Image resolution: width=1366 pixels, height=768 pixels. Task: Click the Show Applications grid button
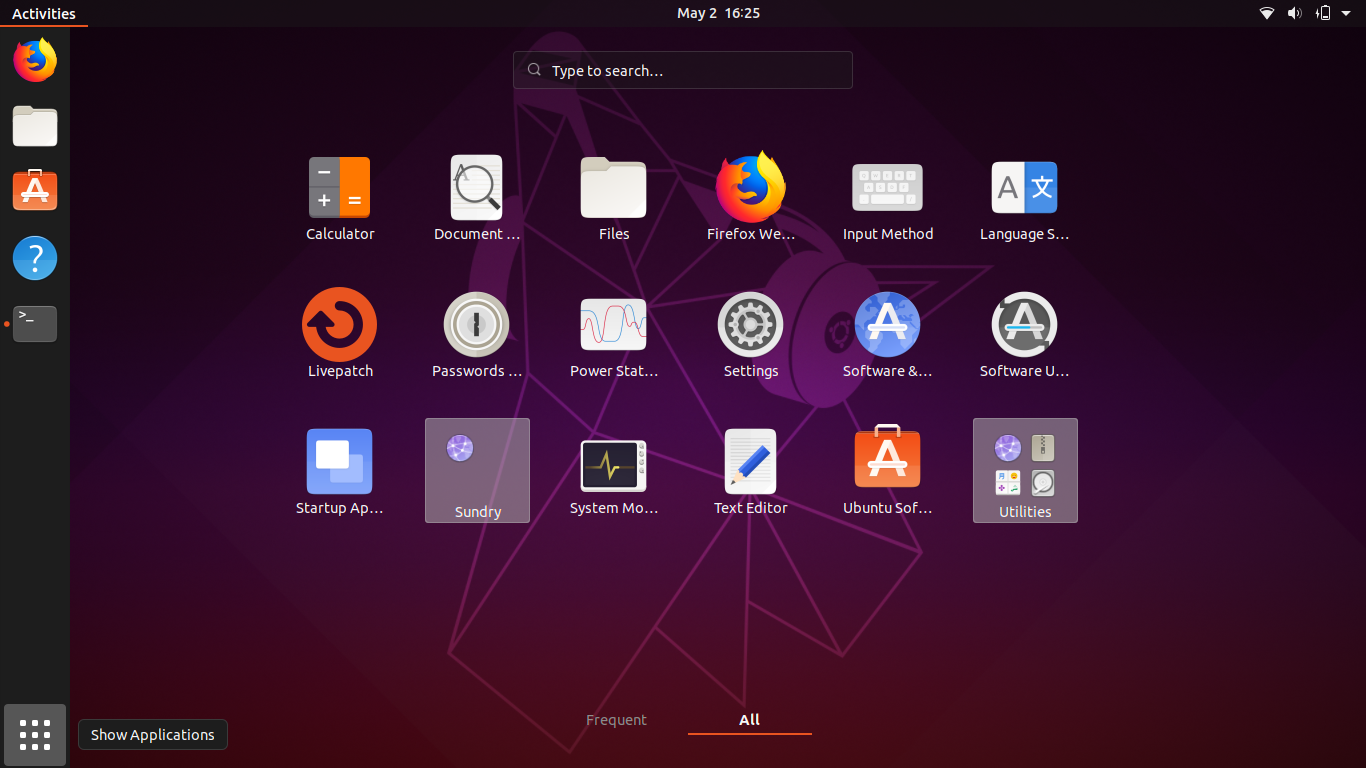tap(35, 735)
